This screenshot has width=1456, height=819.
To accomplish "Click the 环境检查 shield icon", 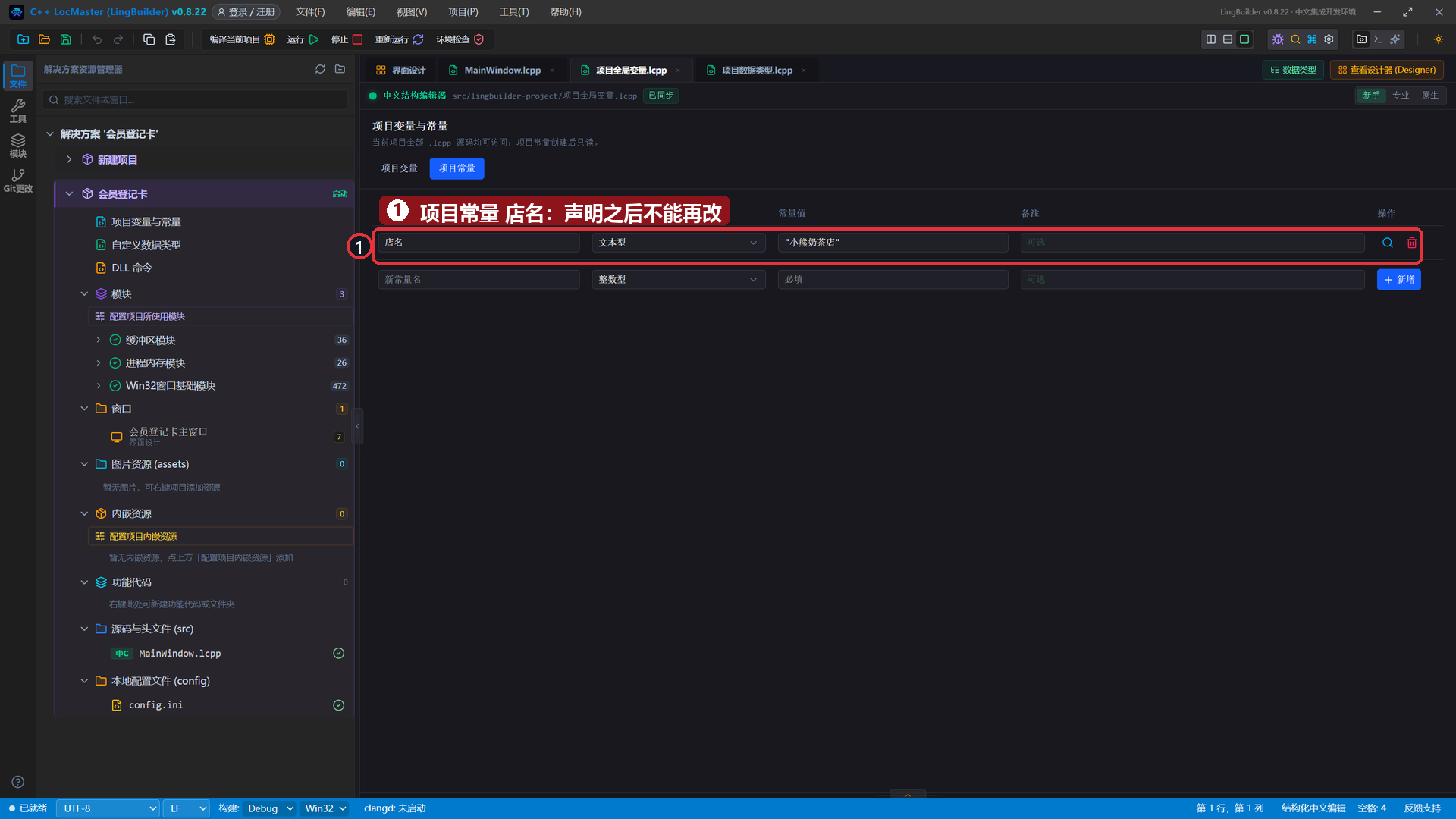I will [479, 39].
